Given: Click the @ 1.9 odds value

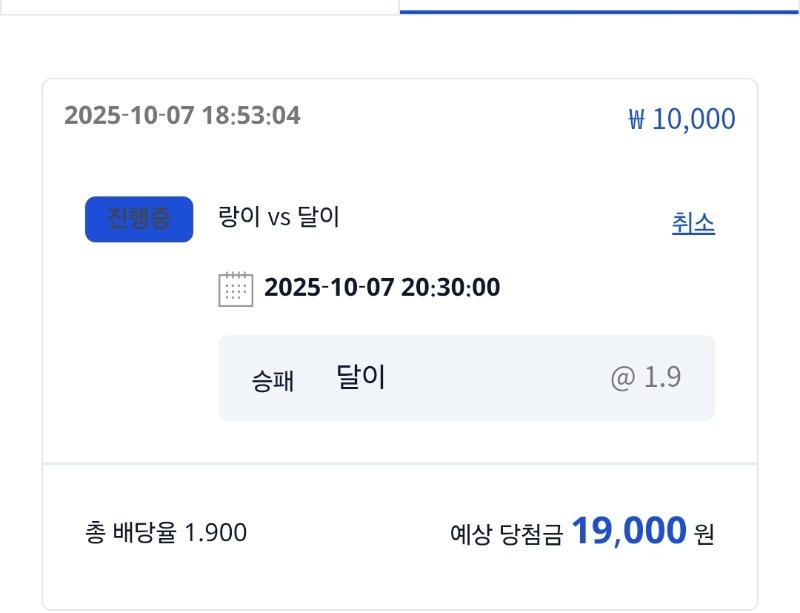Looking at the screenshot, I should point(646,378).
